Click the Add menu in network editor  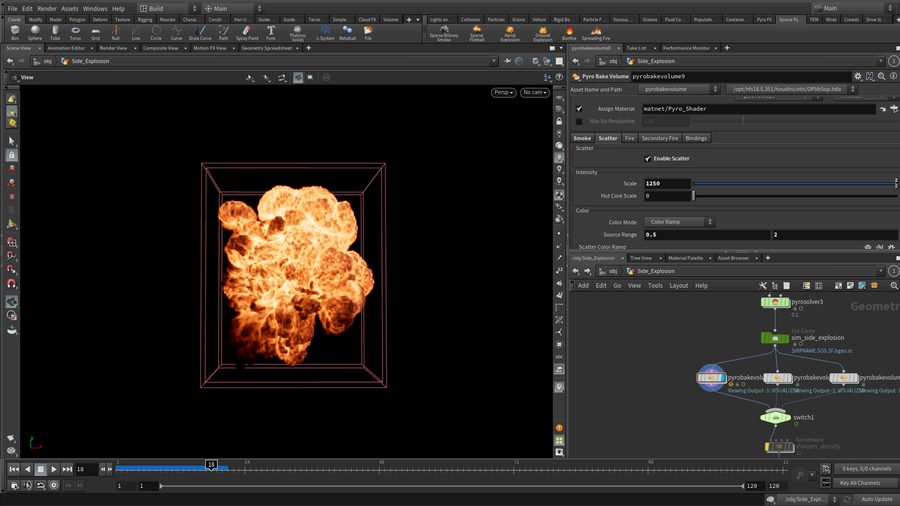click(x=583, y=286)
